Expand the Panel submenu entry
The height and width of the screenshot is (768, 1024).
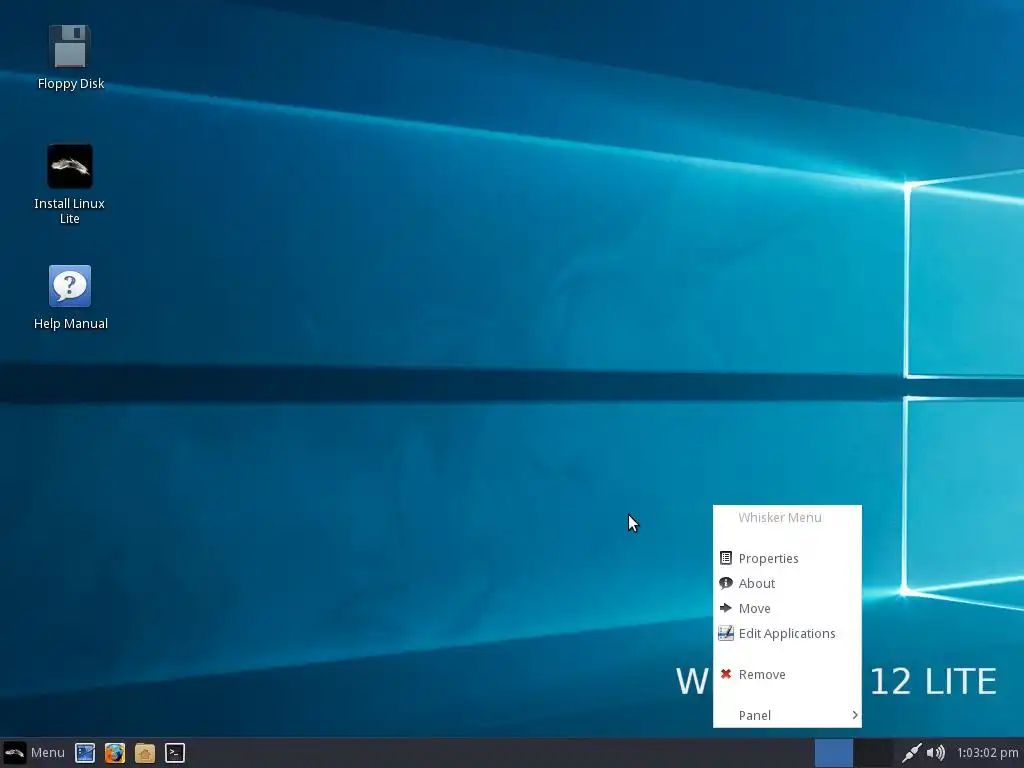click(787, 715)
